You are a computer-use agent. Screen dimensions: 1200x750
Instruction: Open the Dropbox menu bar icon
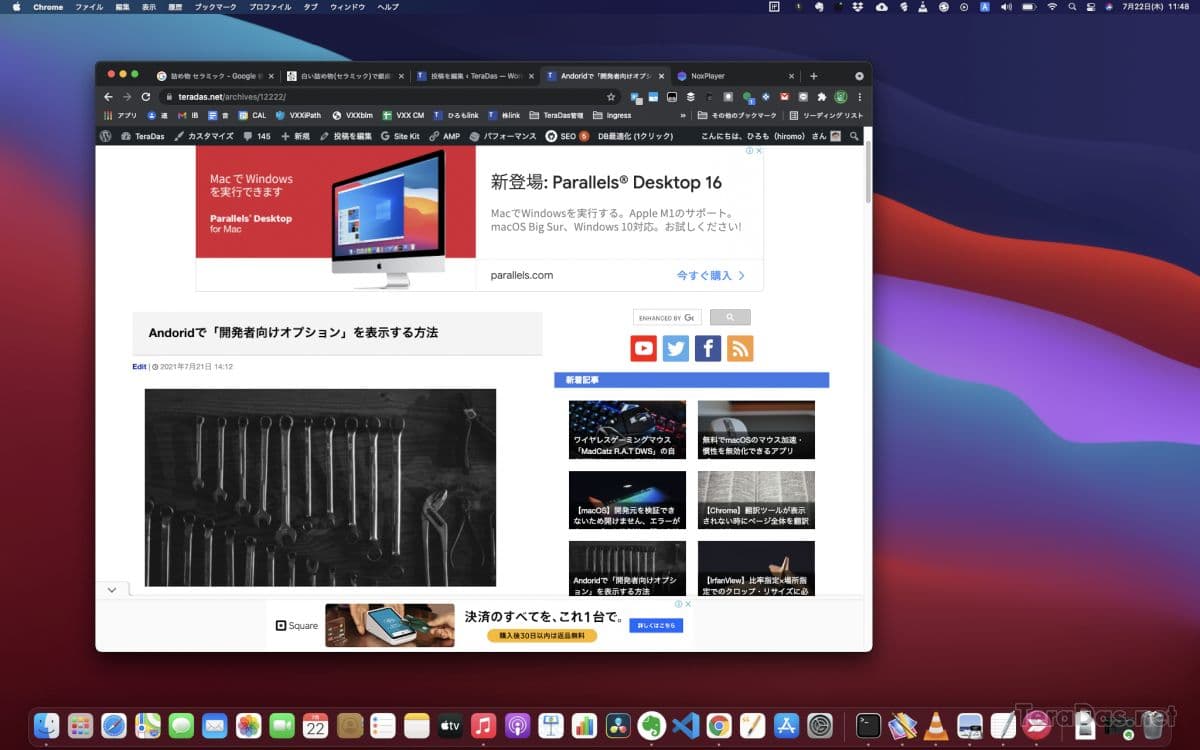click(x=859, y=6)
